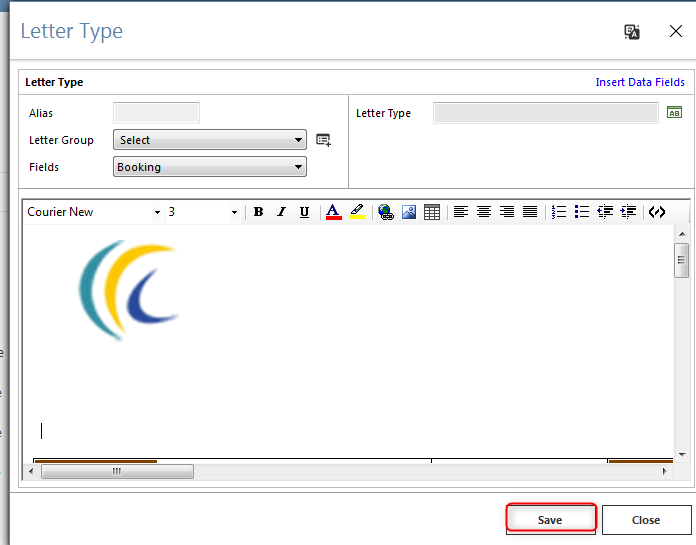This screenshot has height=545, width=696.
Task: Insert a table with the grid icon
Action: [x=432, y=212]
